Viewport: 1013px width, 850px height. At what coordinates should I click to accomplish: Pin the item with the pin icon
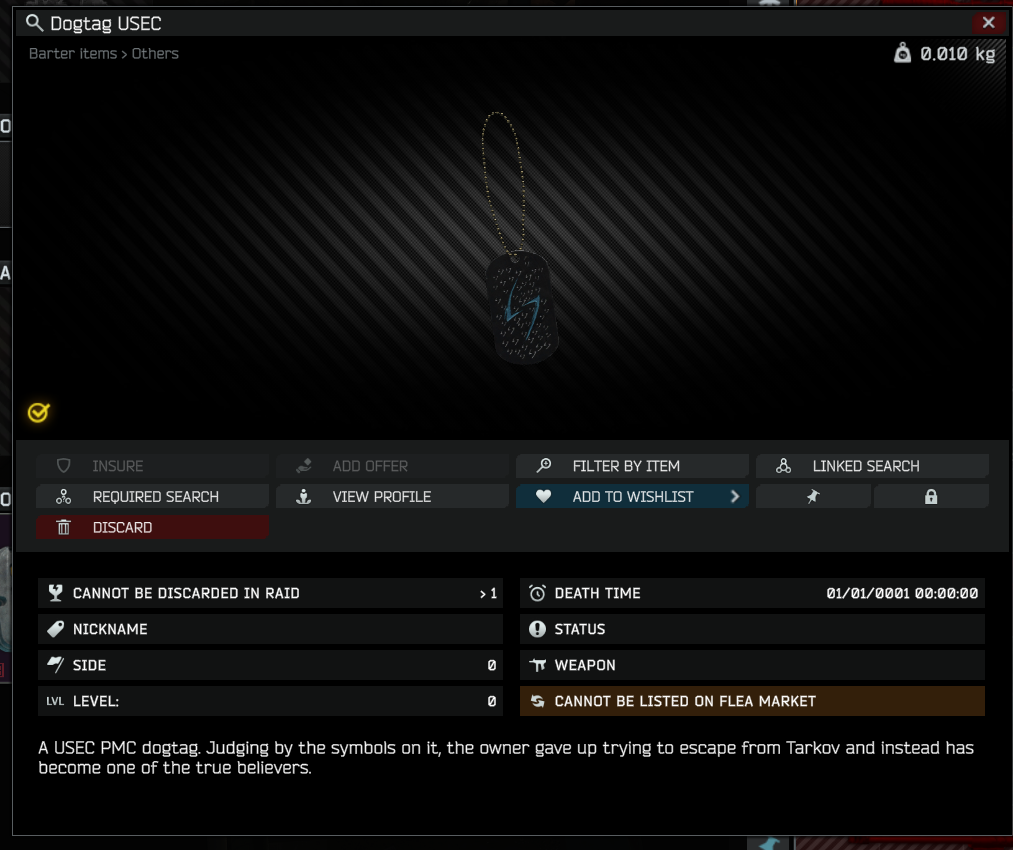813,497
